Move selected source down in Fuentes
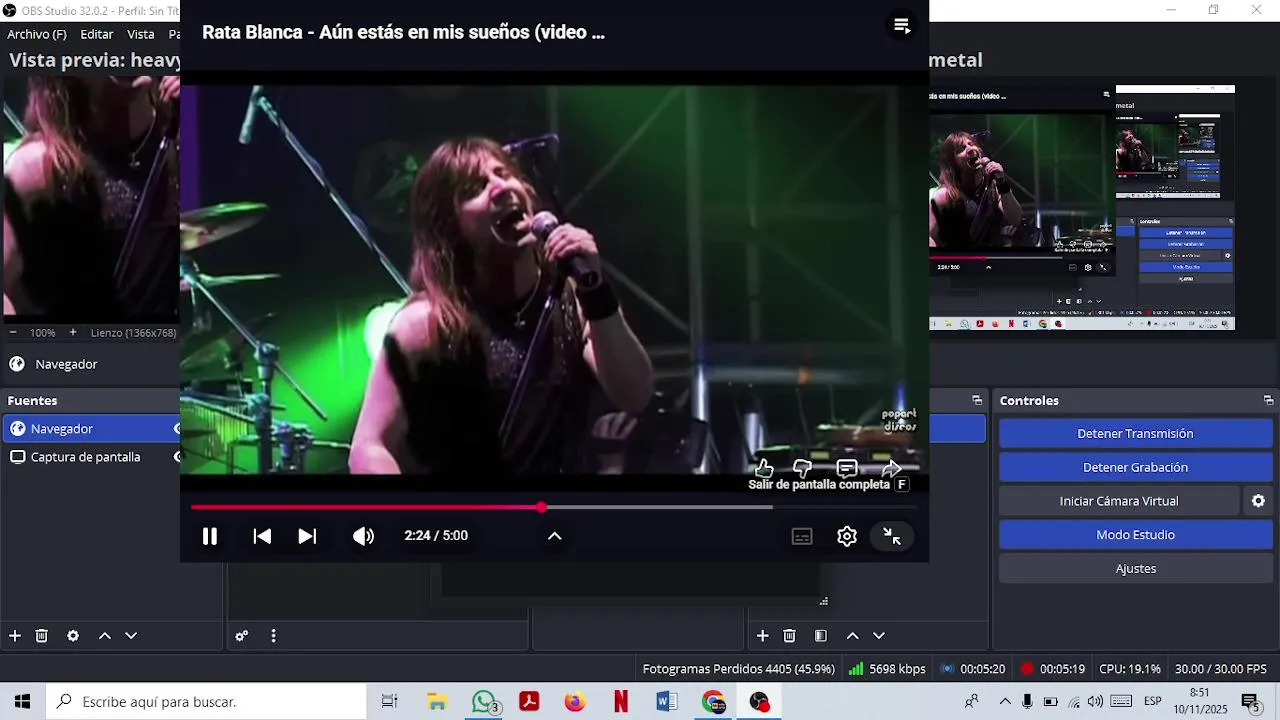 130,636
